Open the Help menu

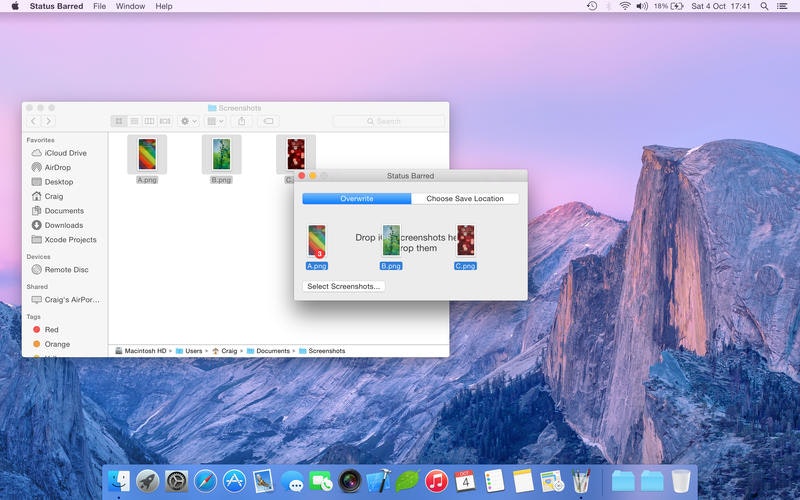click(164, 6)
